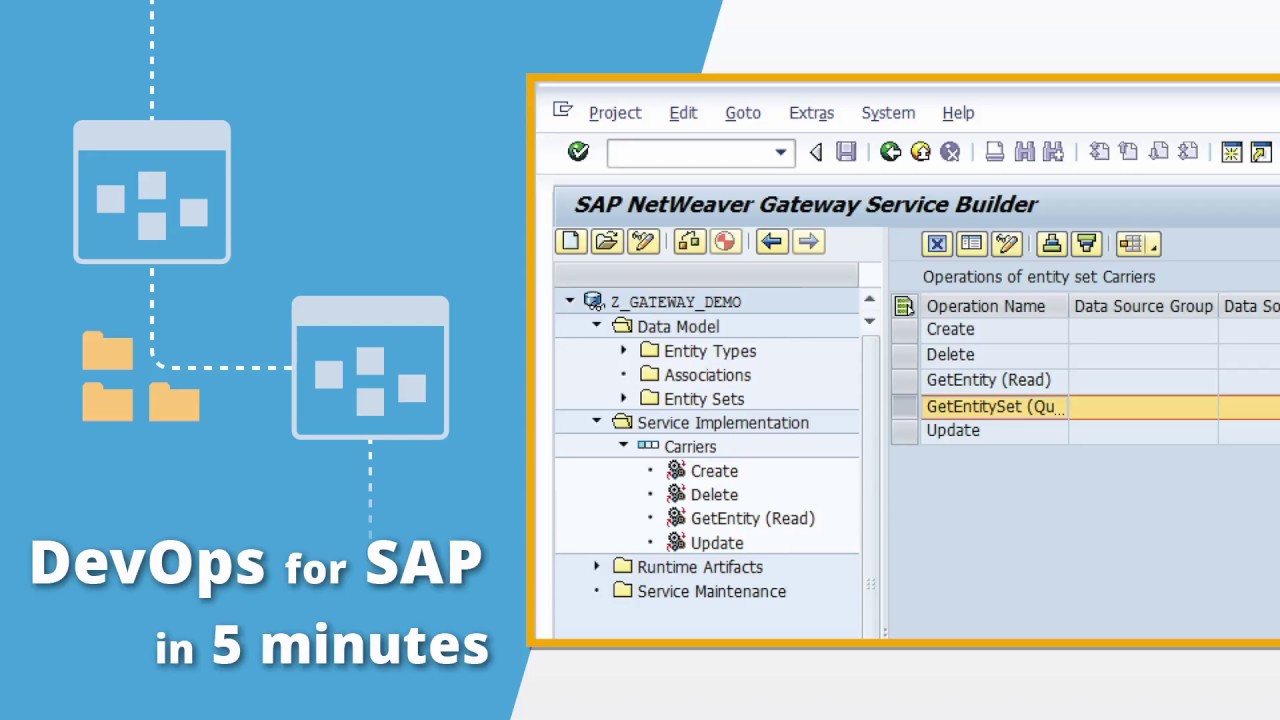Select the Service Maintenance folder
The height and width of the screenshot is (720, 1280).
711,591
